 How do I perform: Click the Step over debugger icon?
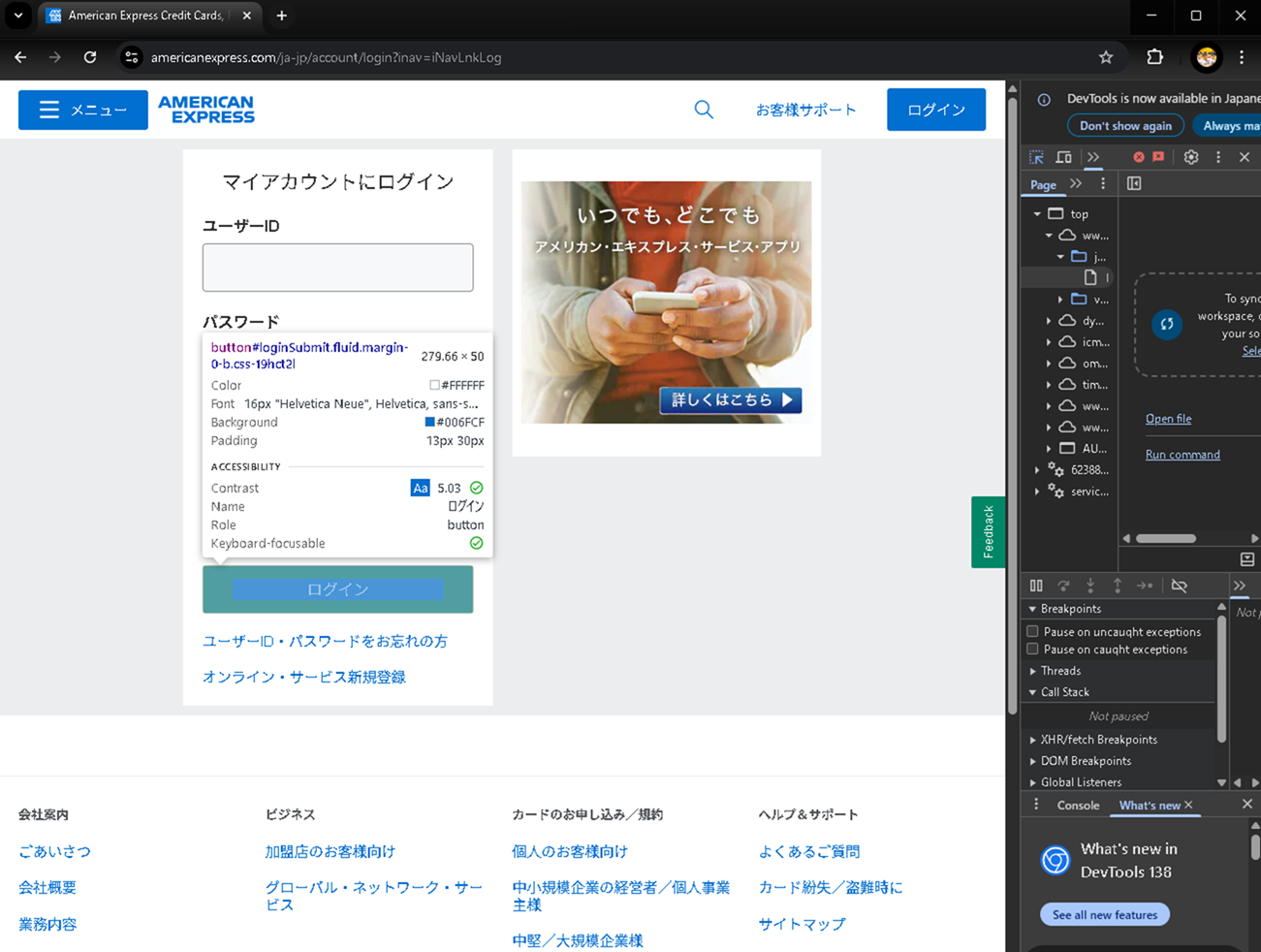coord(1063,586)
